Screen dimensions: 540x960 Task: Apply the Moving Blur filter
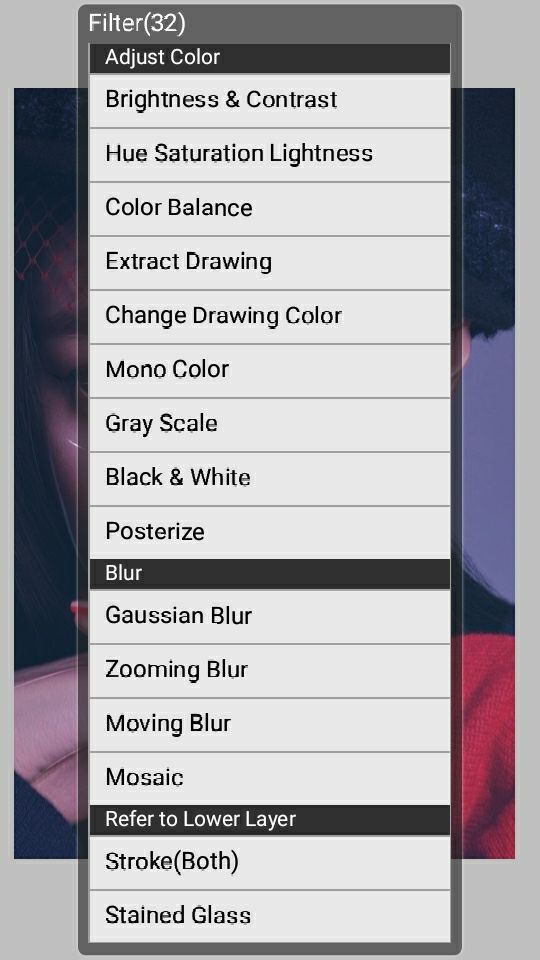click(x=270, y=724)
